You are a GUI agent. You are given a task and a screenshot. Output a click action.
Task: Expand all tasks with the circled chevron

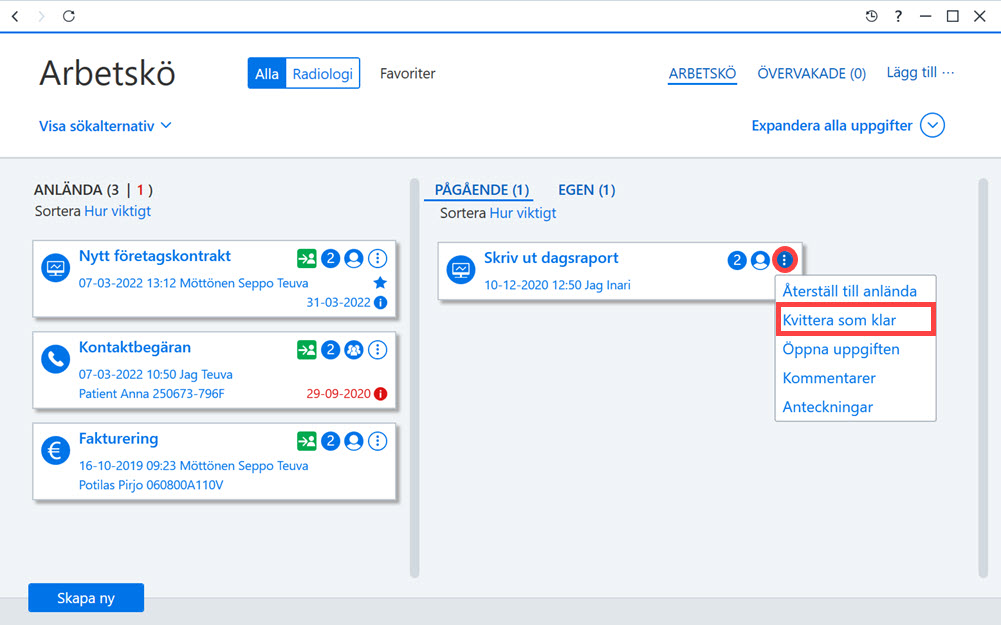point(932,125)
